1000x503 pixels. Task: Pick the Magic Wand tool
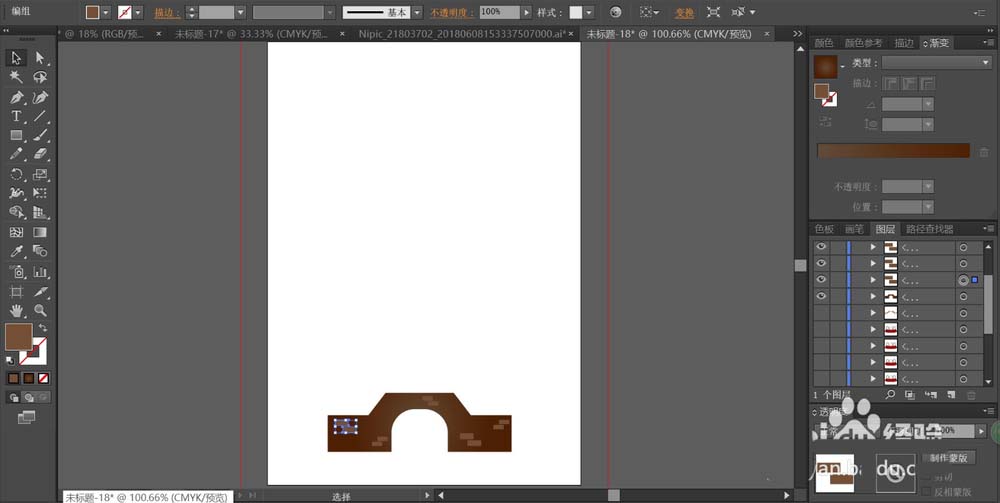pyautogui.click(x=17, y=77)
